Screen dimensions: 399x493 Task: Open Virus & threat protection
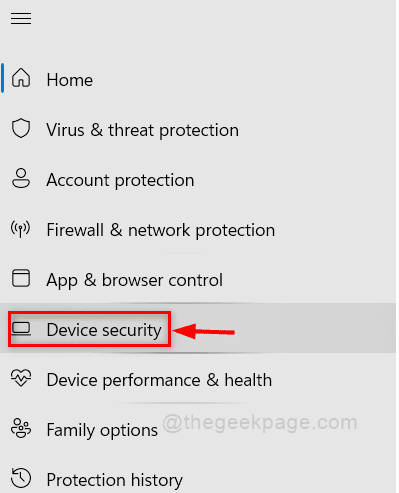coord(143,130)
